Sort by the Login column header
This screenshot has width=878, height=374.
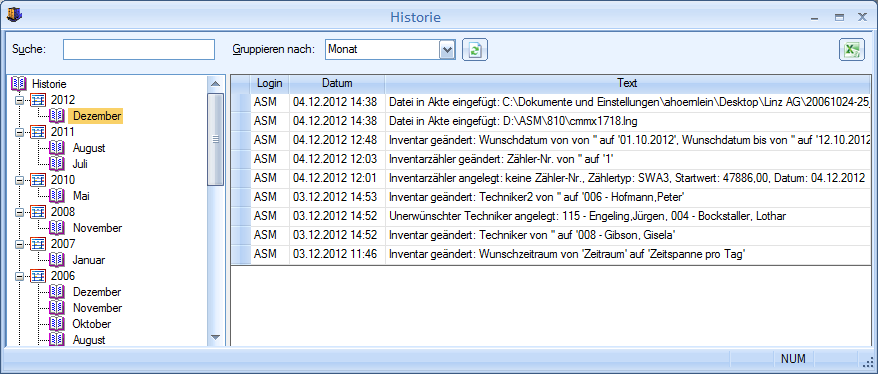(270, 83)
